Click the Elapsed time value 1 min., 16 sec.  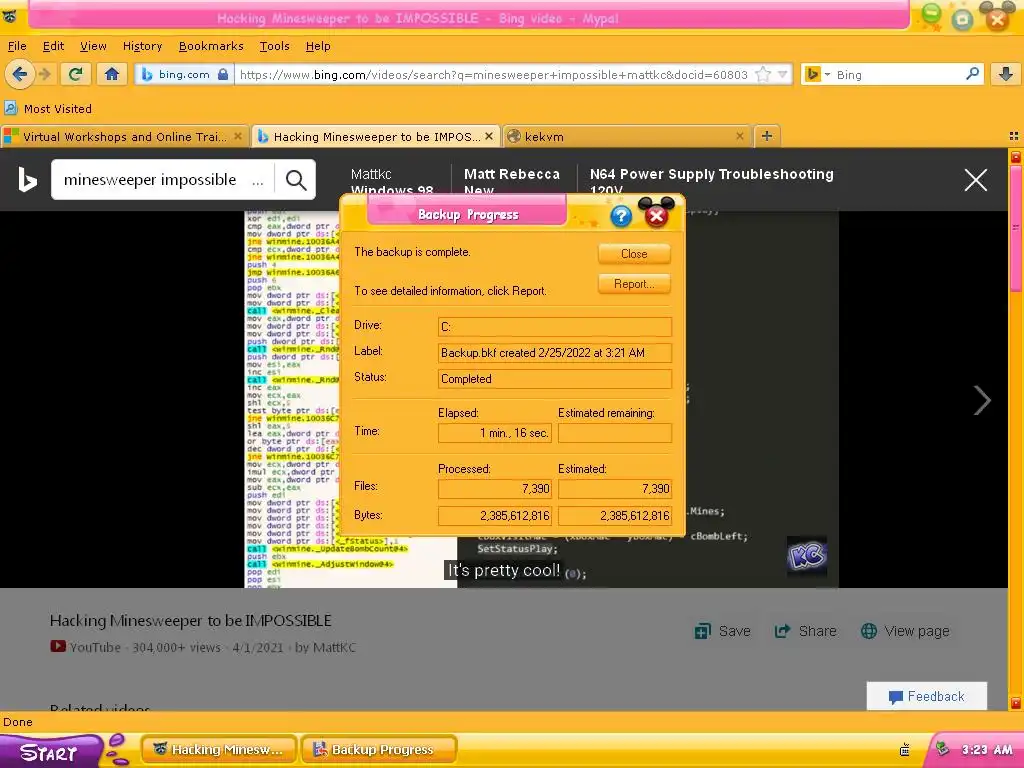pyautogui.click(x=495, y=433)
